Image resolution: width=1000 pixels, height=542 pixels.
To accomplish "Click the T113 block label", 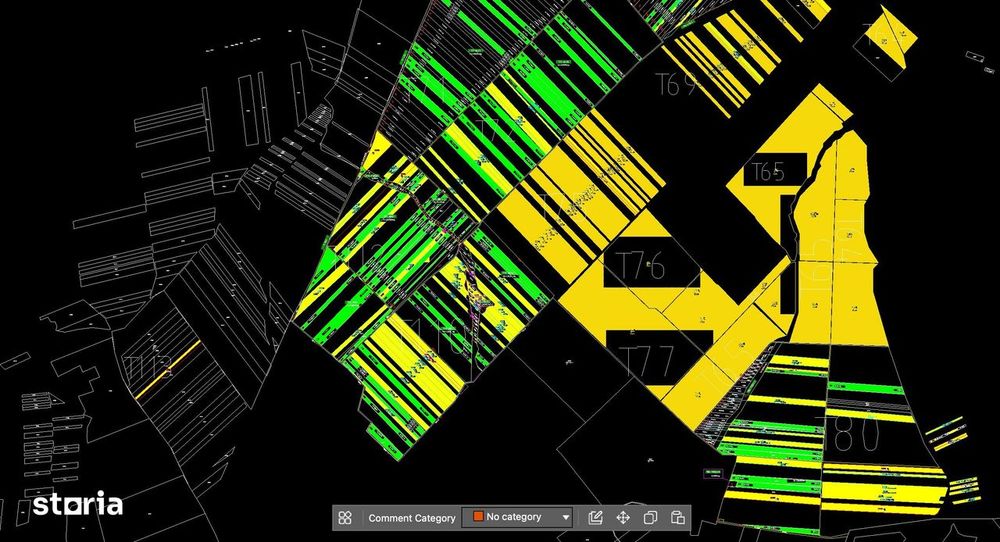I will click(147, 369).
